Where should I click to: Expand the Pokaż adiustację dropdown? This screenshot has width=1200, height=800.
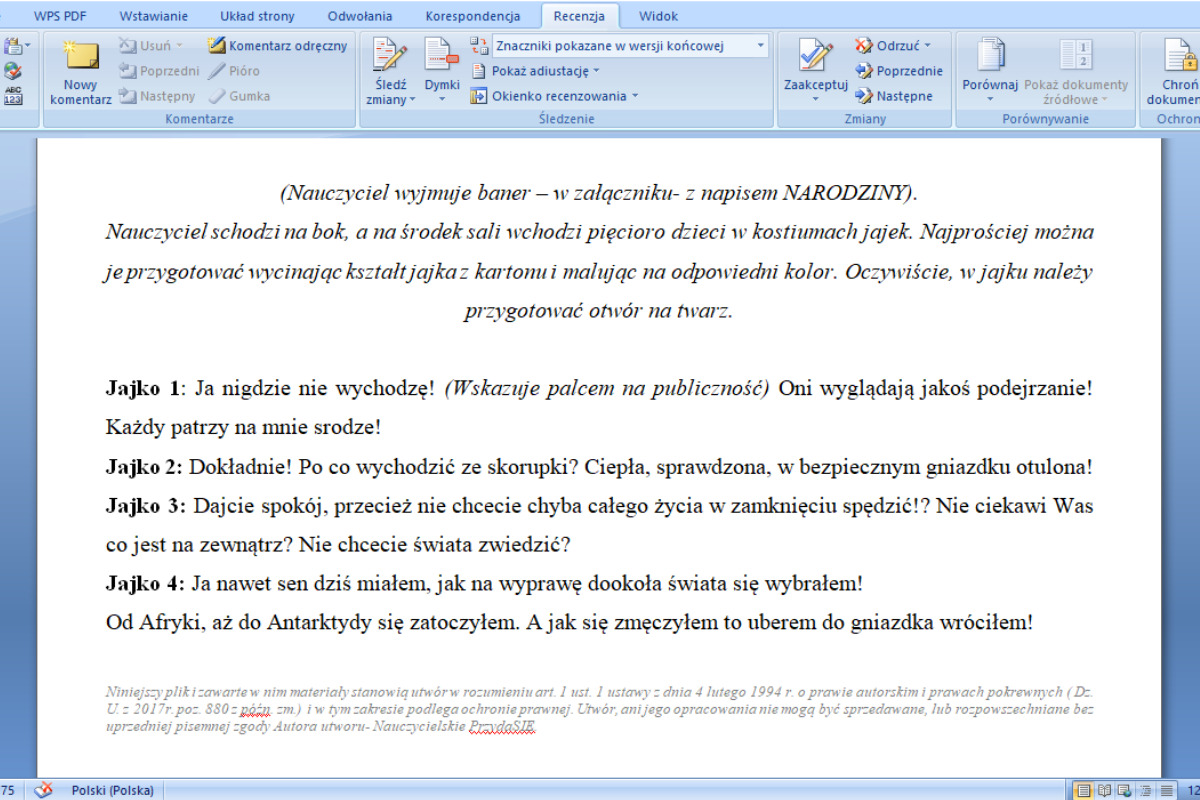tap(535, 71)
